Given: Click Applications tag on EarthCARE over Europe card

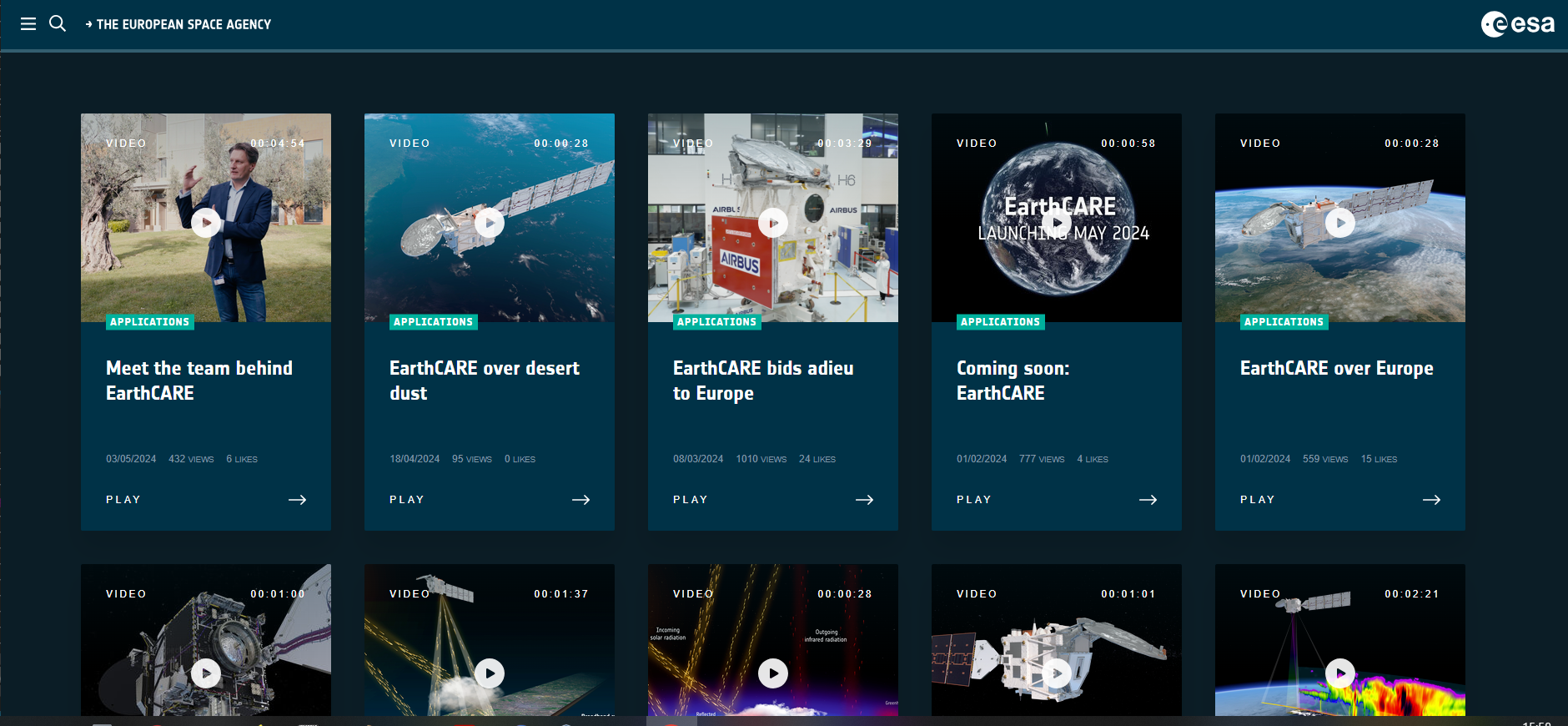Looking at the screenshot, I should coord(1284,322).
